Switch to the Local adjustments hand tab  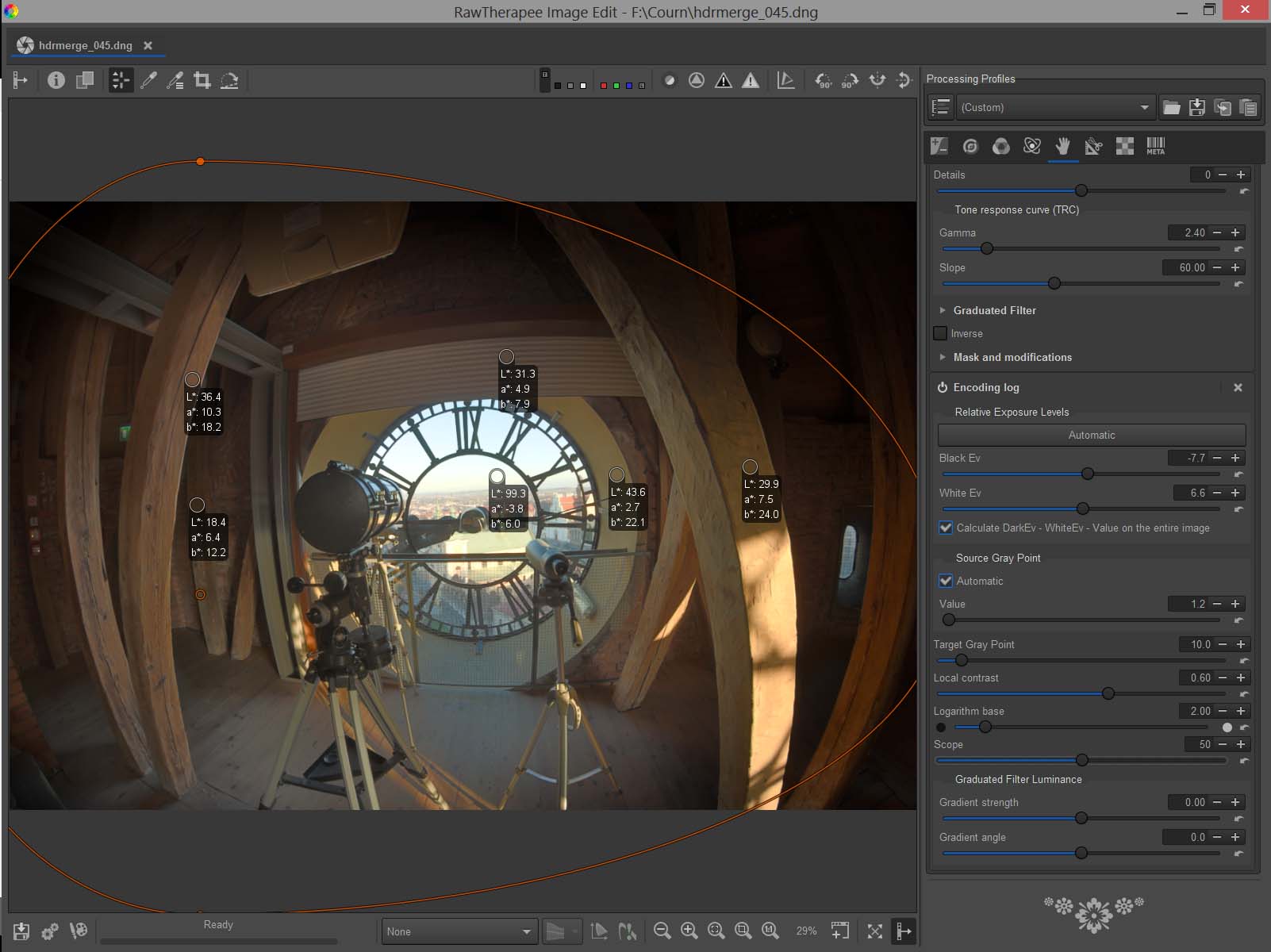1062,146
